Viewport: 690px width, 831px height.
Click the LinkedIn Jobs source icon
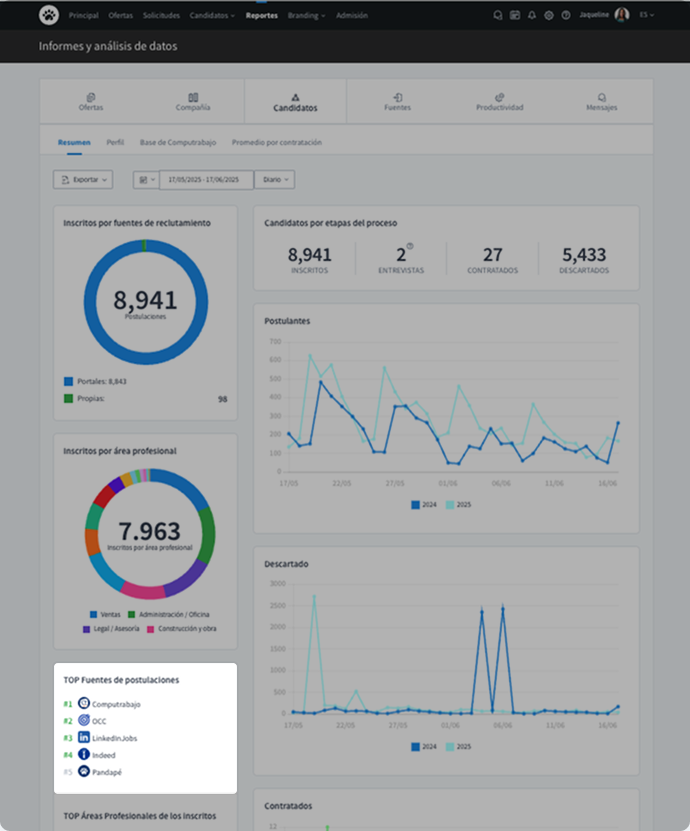[x=84, y=737]
